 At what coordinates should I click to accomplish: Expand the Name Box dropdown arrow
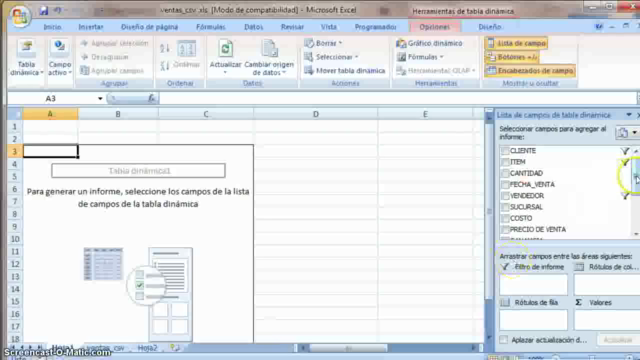pyautogui.click(x=100, y=98)
